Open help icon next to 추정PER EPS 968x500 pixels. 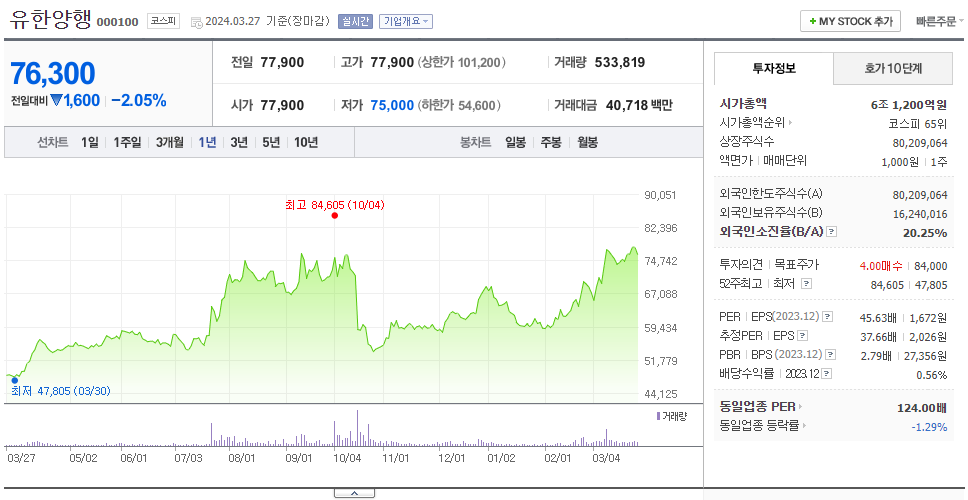click(803, 336)
